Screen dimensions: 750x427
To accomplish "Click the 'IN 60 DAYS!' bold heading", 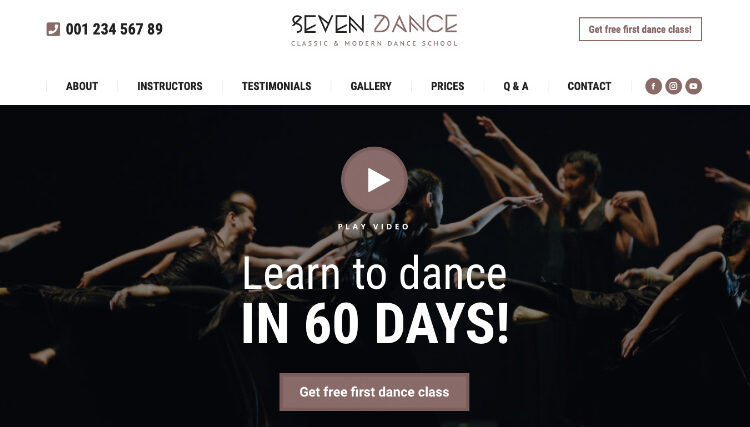I will coord(375,323).
